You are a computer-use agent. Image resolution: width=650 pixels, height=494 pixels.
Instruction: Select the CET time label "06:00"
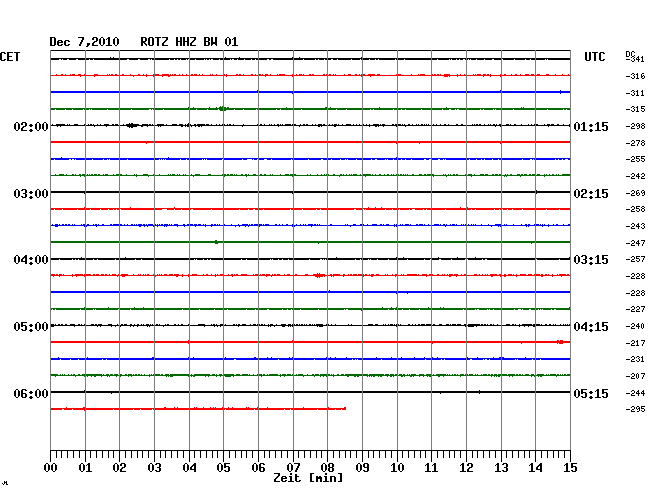[31, 393]
